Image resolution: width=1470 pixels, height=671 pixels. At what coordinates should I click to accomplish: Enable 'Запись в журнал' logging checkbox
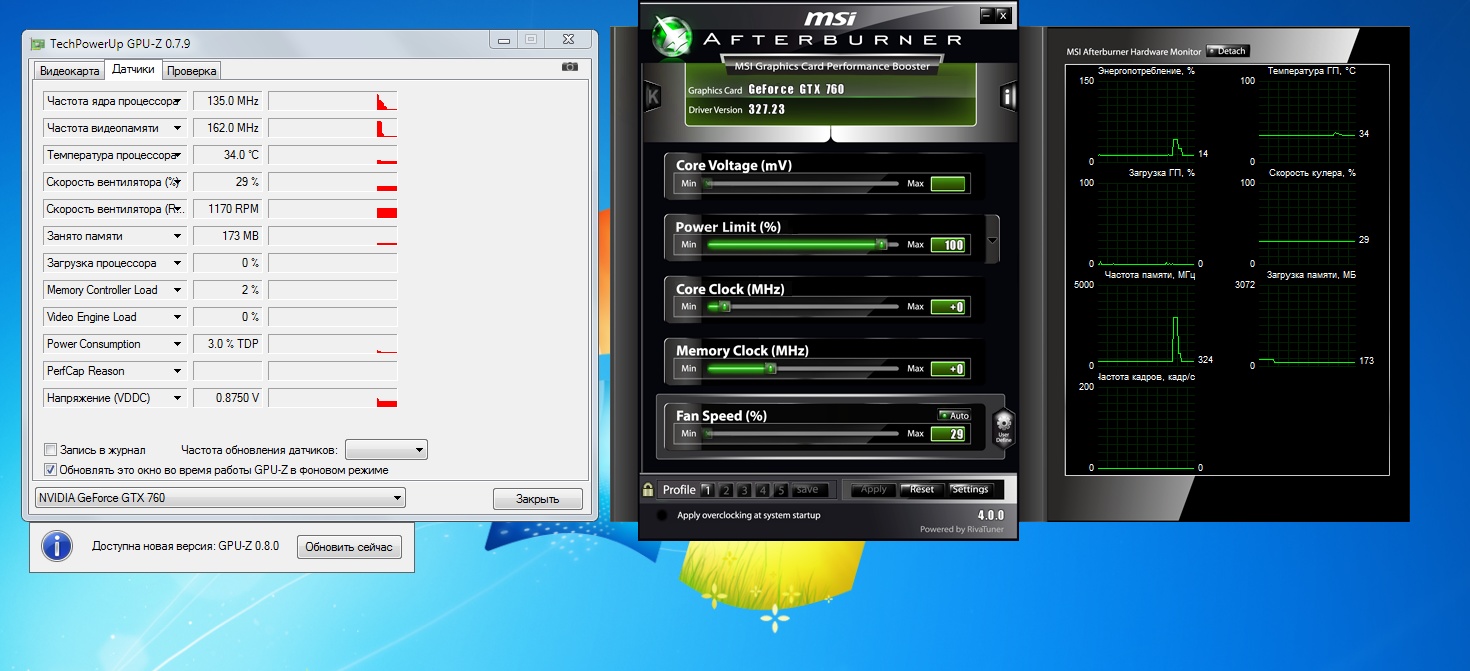51,450
